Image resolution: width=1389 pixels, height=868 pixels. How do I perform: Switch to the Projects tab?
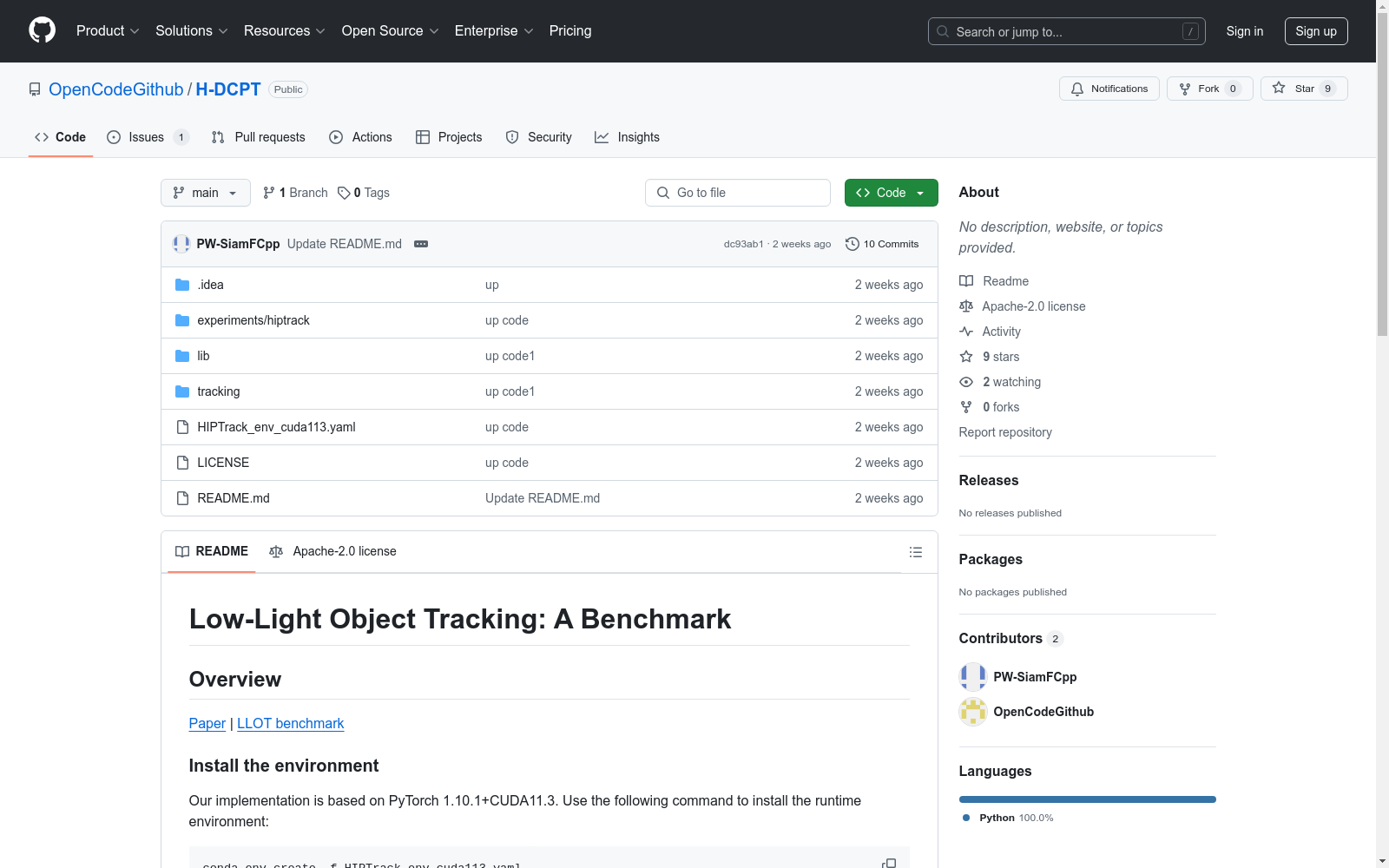(x=449, y=137)
